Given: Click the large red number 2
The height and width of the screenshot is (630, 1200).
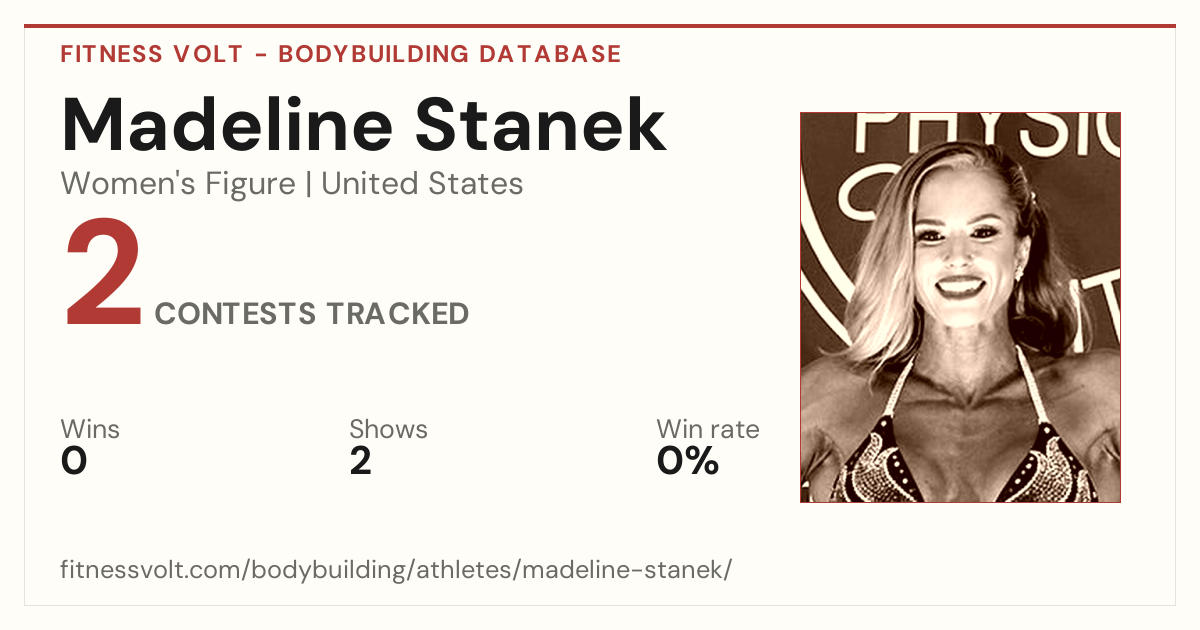Looking at the screenshot, I should click(103, 275).
